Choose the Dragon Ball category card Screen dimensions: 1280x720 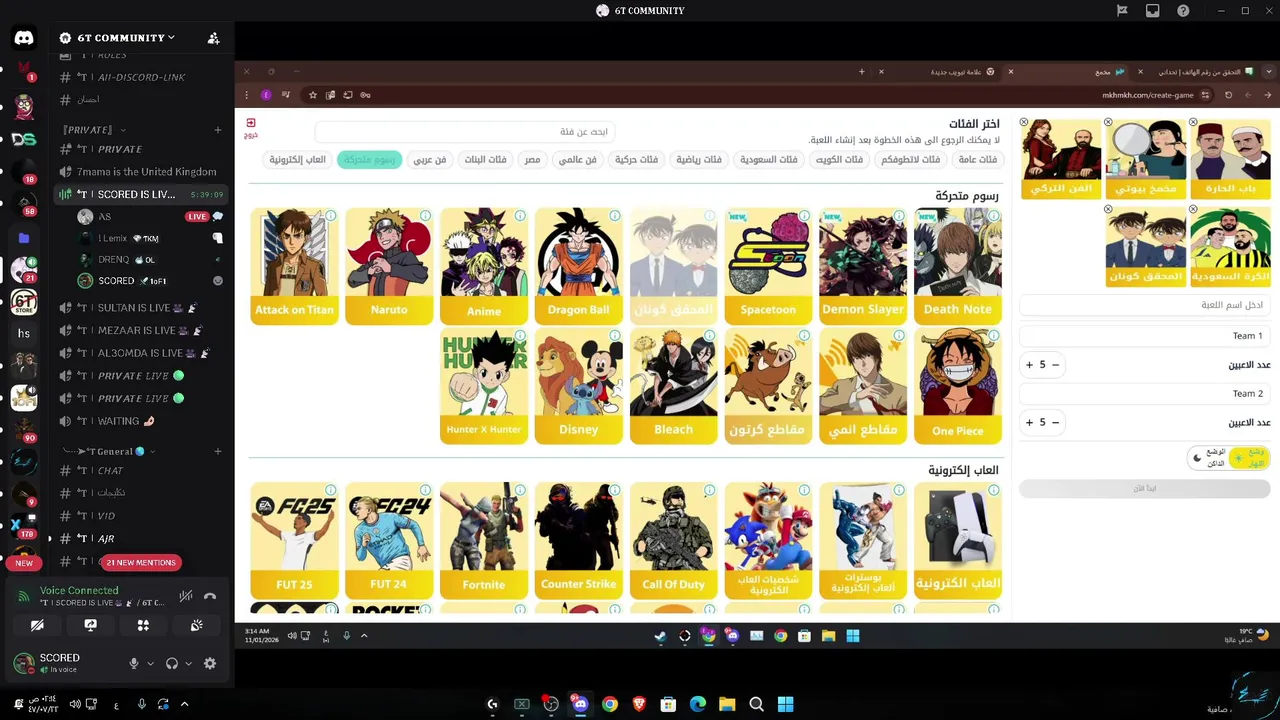coord(578,266)
